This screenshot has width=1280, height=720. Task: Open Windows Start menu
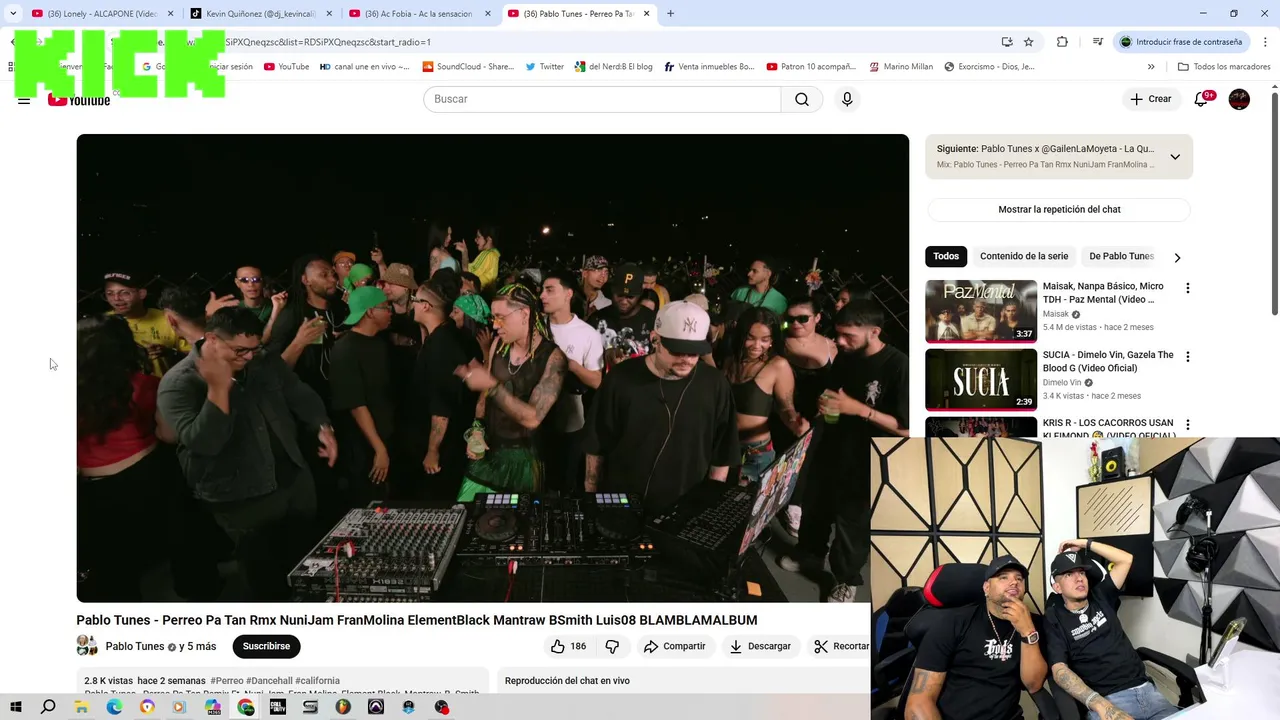pos(16,707)
